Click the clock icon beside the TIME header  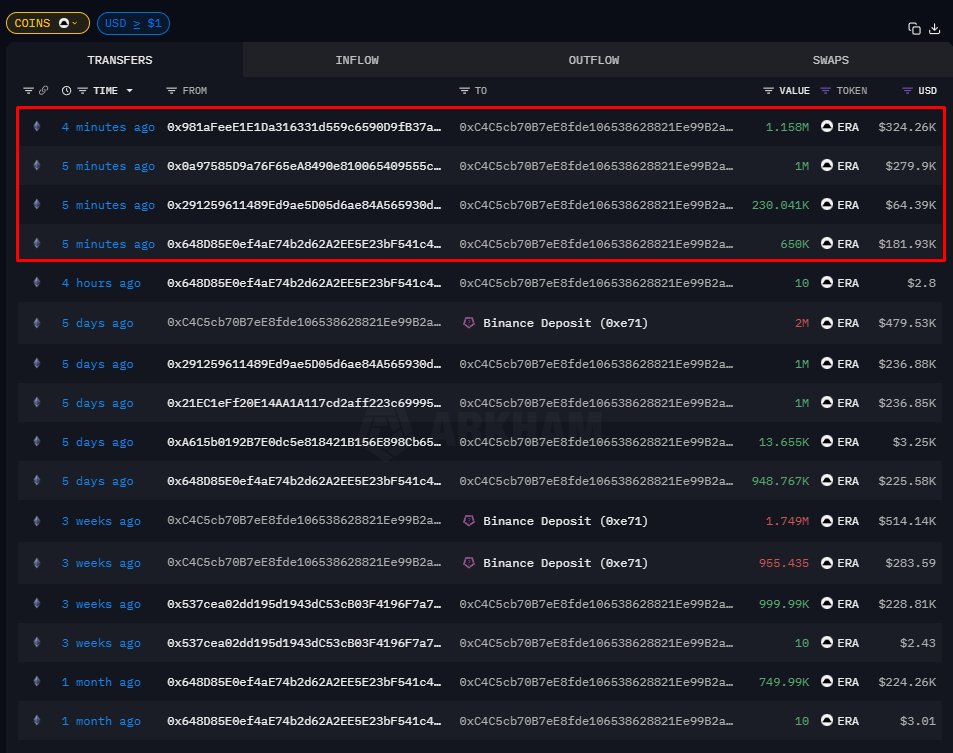[66, 91]
